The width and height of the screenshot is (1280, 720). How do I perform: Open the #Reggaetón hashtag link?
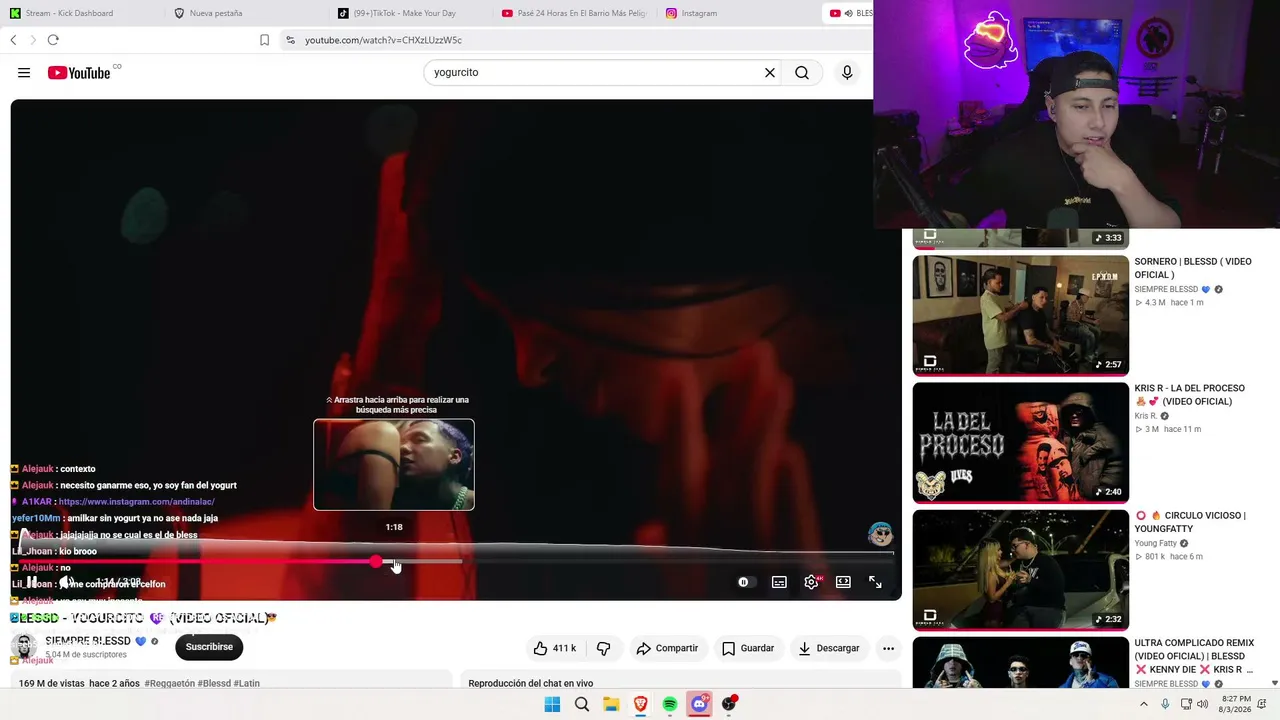coord(169,684)
